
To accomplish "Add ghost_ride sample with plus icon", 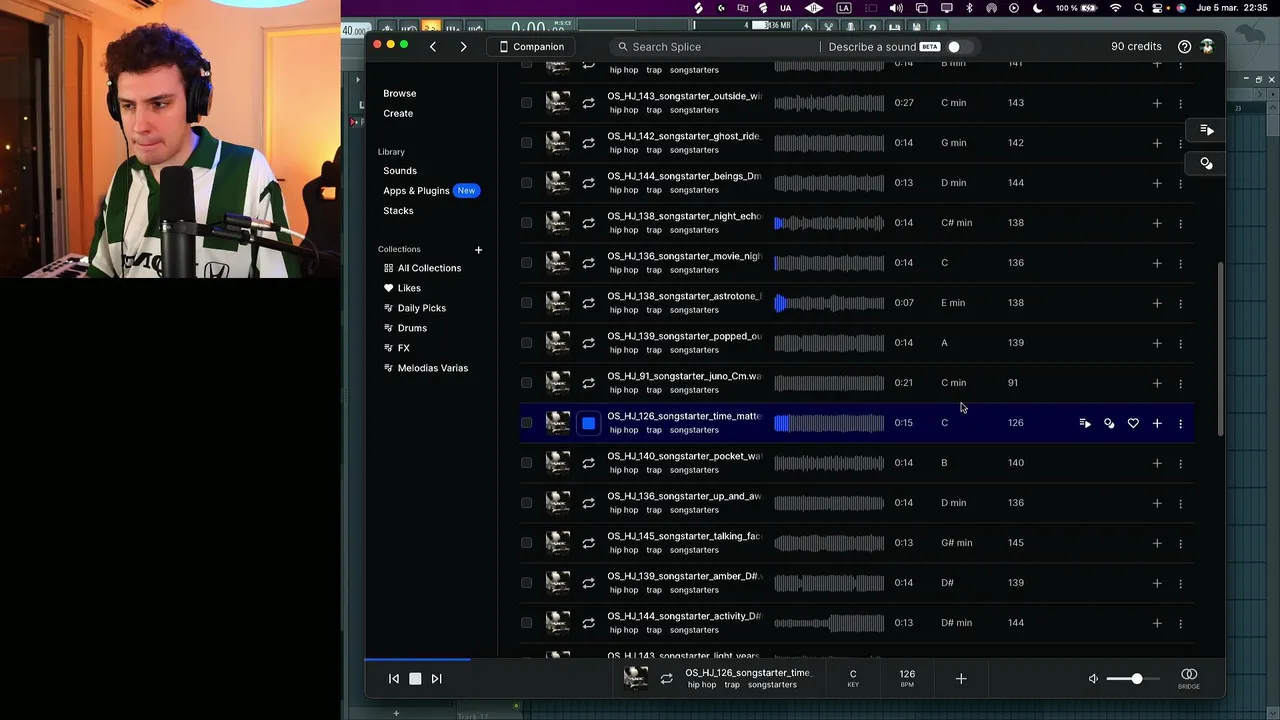I will [1157, 143].
